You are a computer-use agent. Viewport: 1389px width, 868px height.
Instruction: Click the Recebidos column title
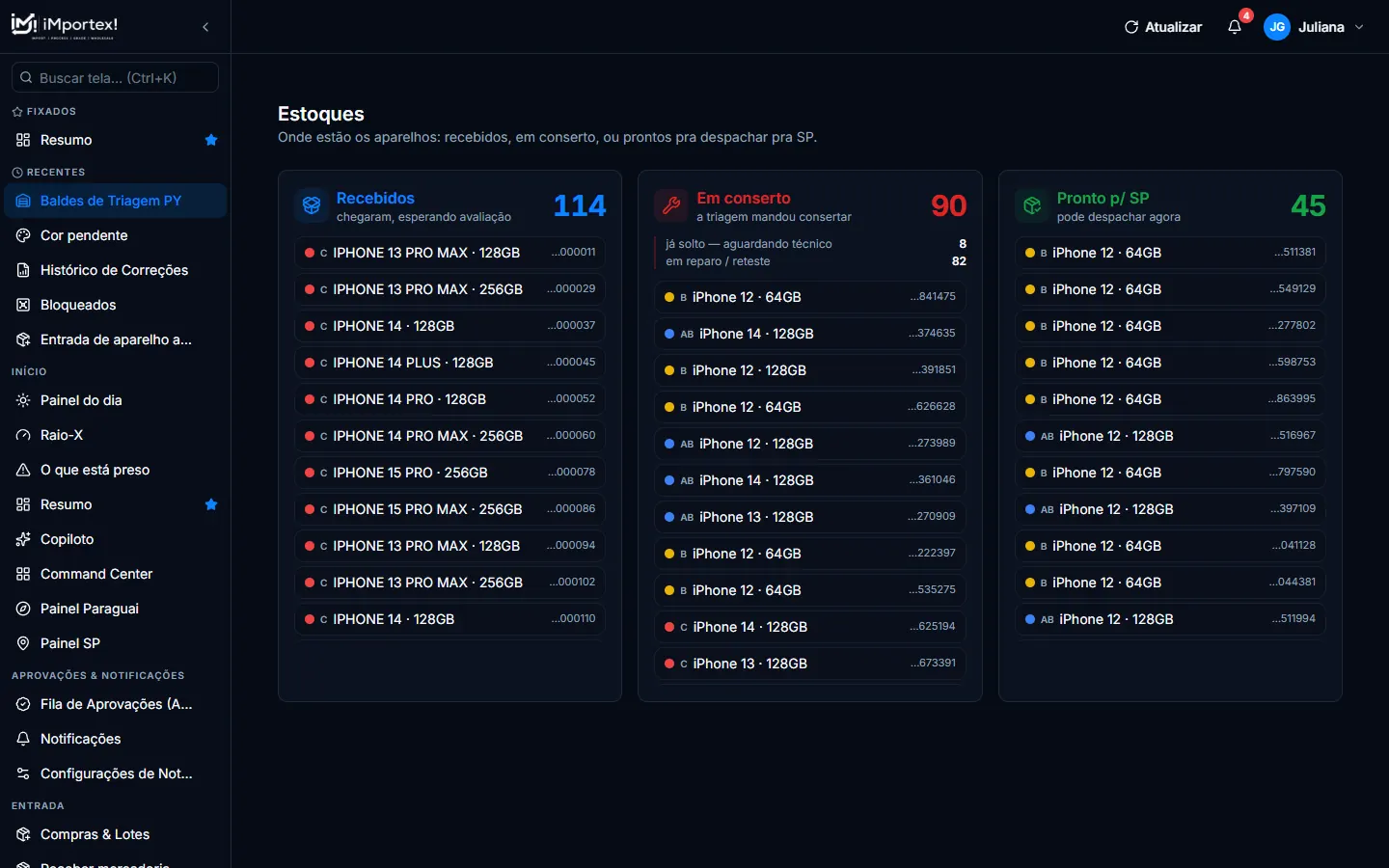[x=375, y=198]
